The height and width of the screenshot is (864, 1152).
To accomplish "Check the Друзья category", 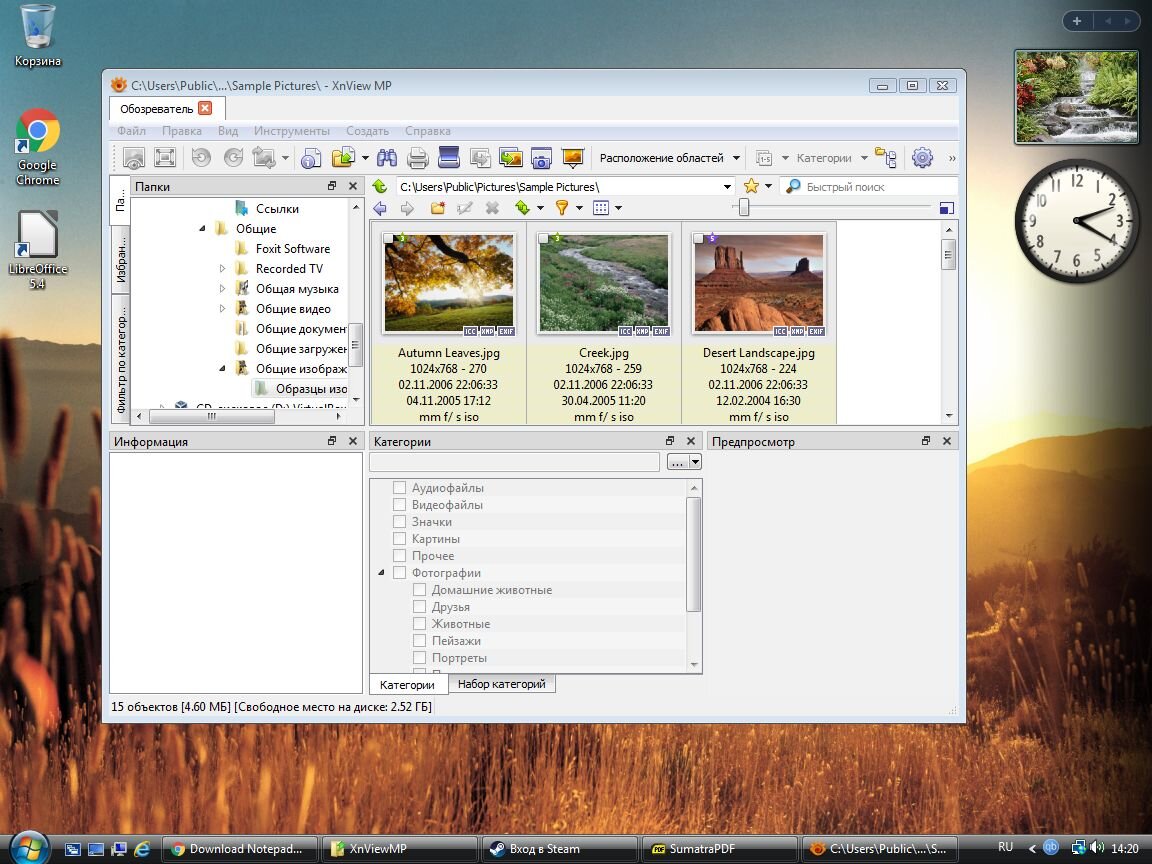I will 420,607.
